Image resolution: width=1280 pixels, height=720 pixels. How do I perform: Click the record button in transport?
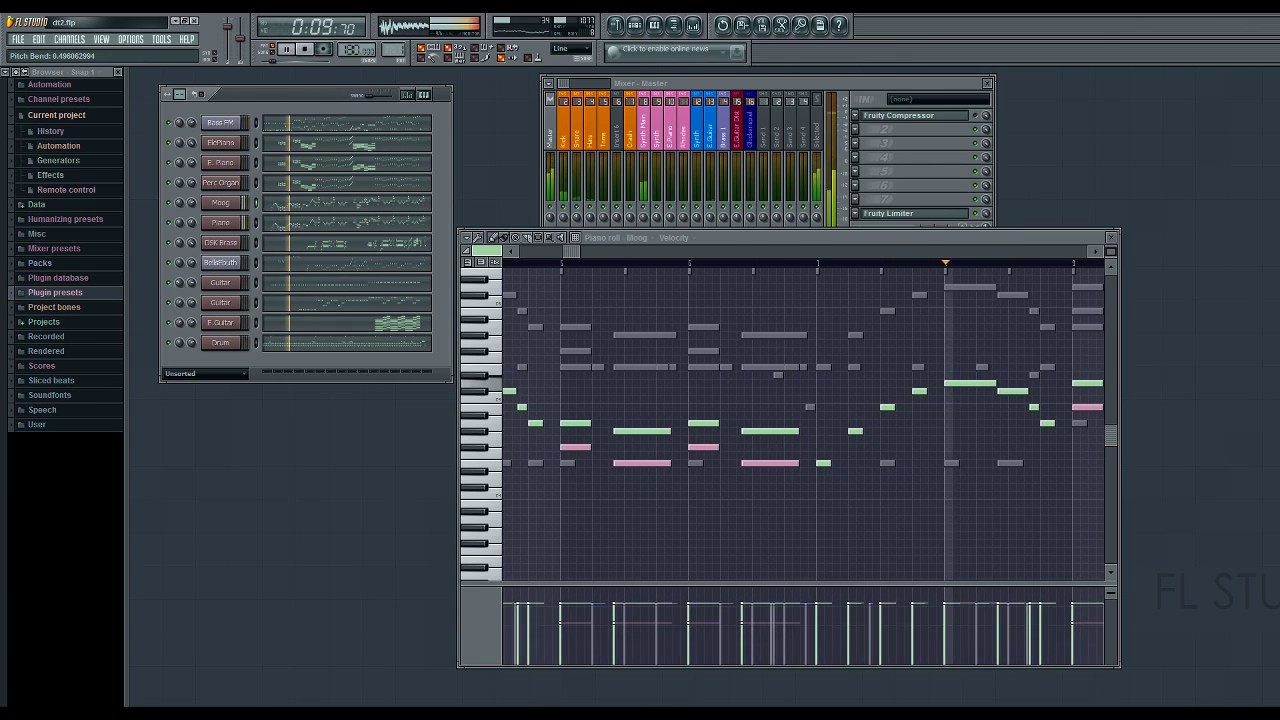click(x=323, y=49)
